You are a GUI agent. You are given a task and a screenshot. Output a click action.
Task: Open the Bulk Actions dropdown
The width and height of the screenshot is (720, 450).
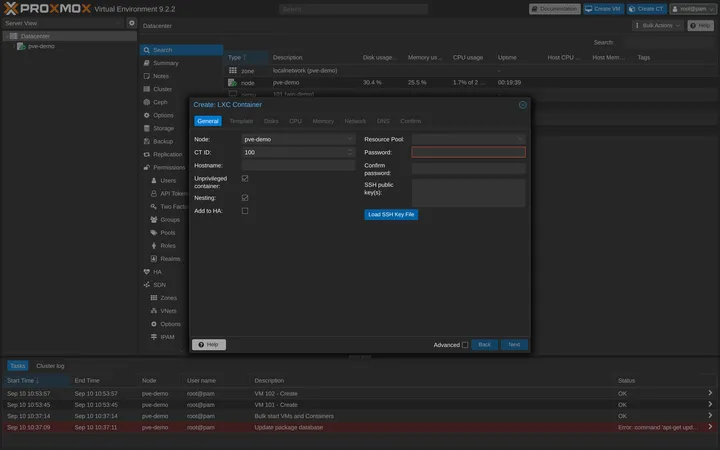[x=658, y=25]
